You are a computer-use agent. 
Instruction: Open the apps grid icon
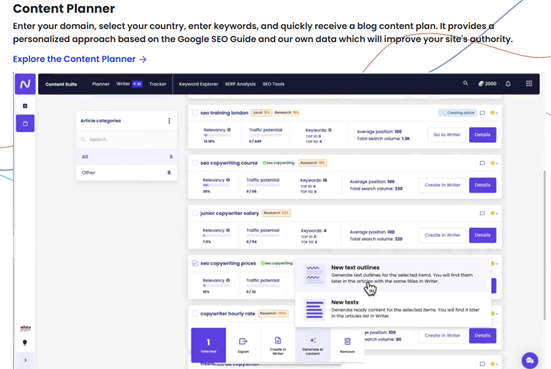click(x=529, y=84)
